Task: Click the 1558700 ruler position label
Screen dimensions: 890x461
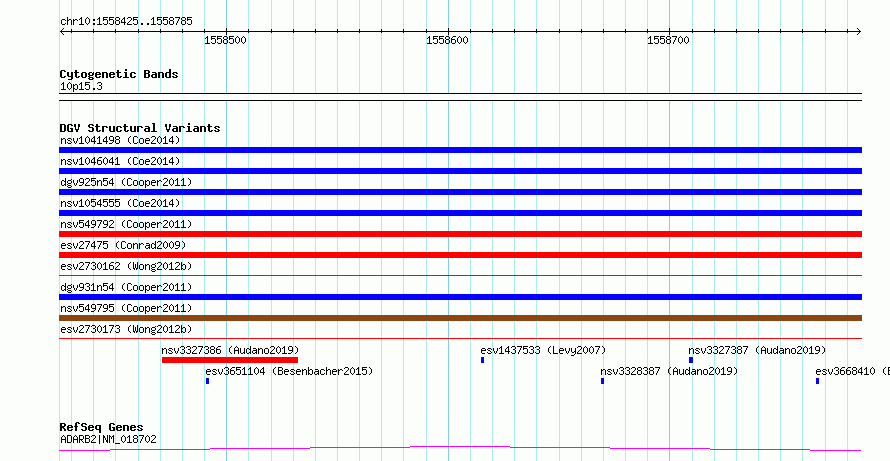Action: (669, 41)
